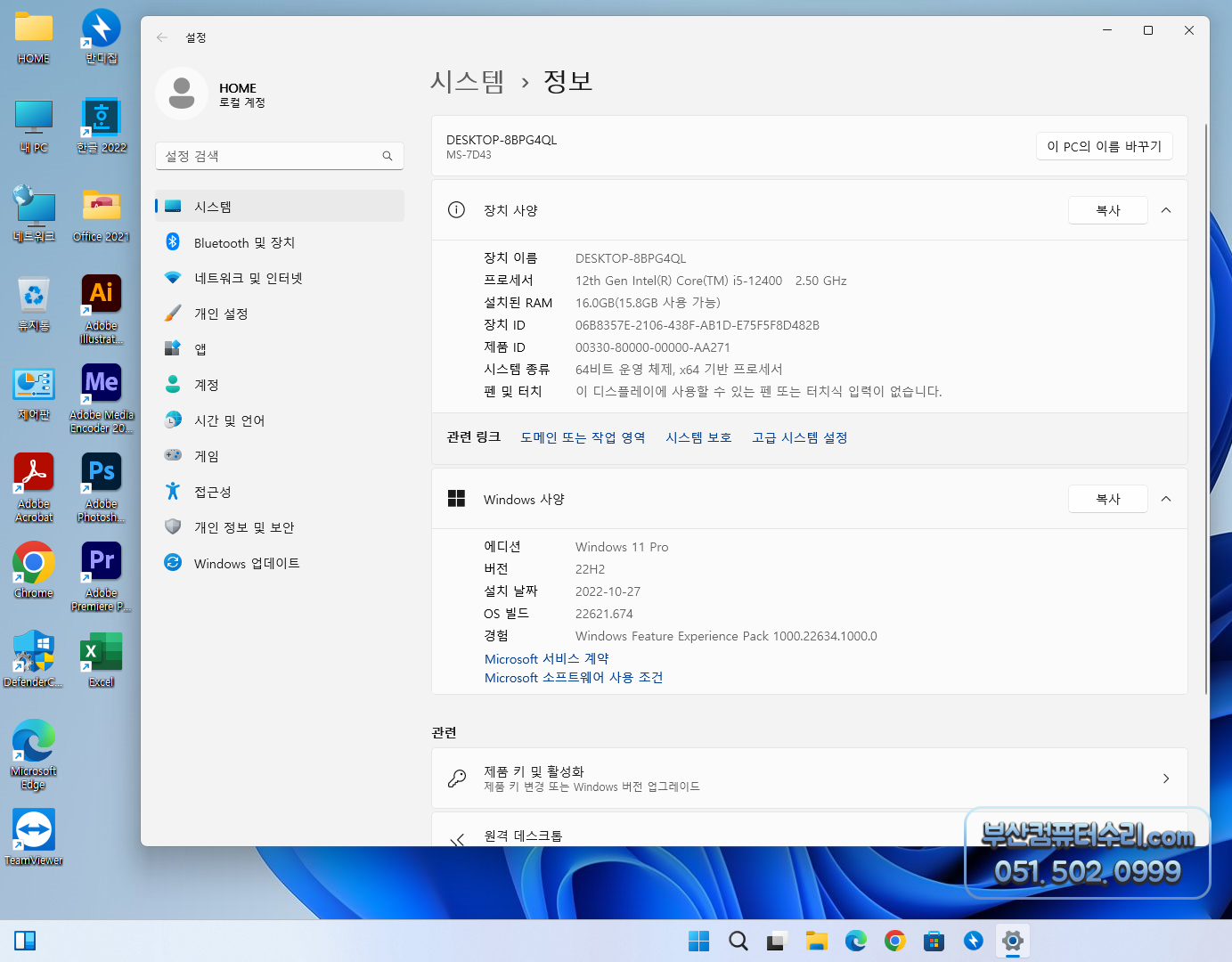1232x962 pixels.
Task: Launch Excel from the desktop
Action: pyautogui.click(x=102, y=660)
